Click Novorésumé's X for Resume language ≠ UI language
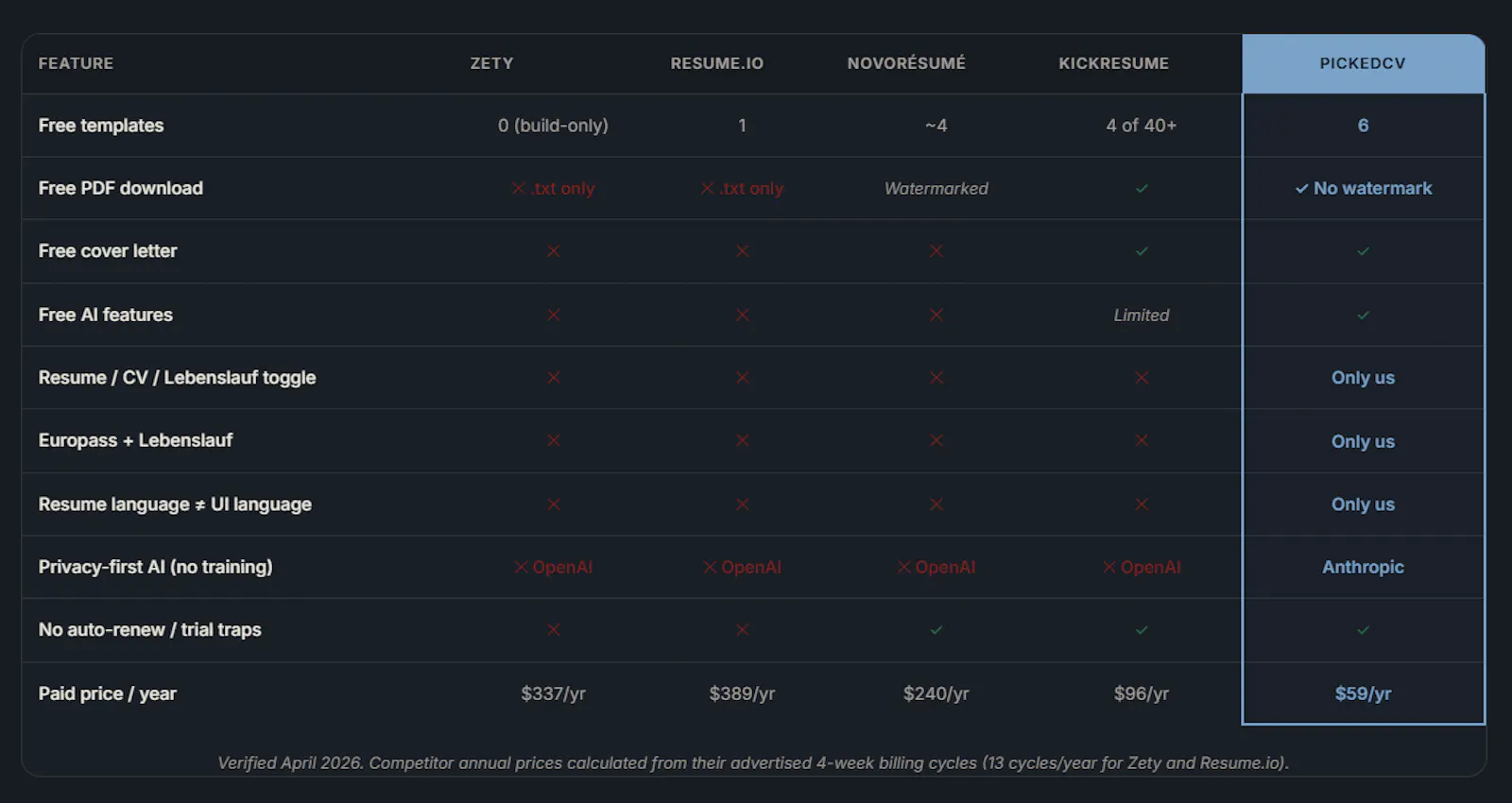This screenshot has width=1512, height=803. pyautogui.click(x=936, y=504)
